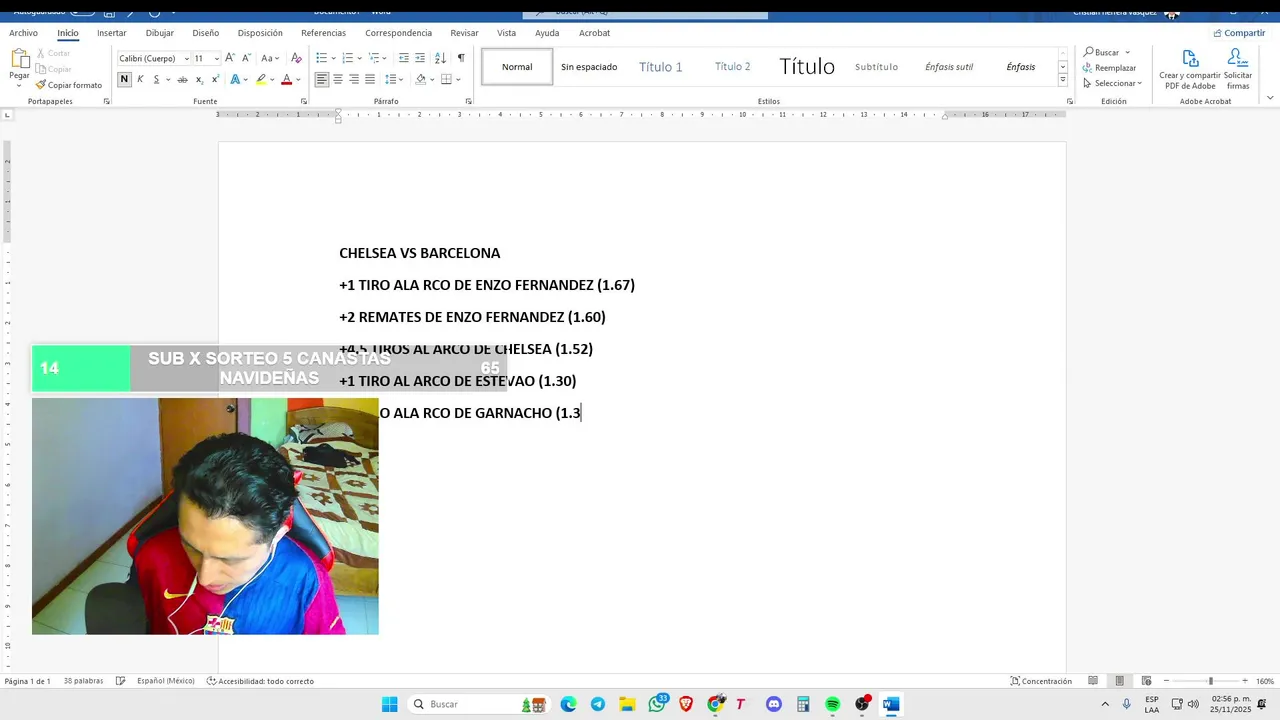
Task: Check Accesibilidad: todo correcto status
Action: [x=260, y=681]
